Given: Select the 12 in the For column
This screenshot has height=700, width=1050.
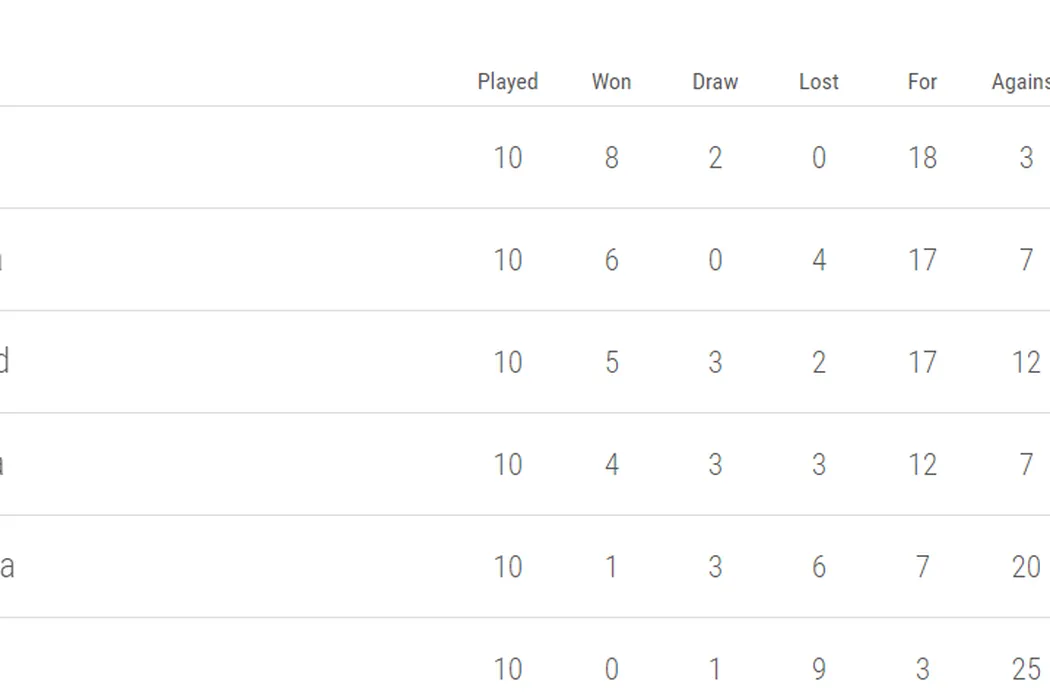Looking at the screenshot, I should (922, 465).
